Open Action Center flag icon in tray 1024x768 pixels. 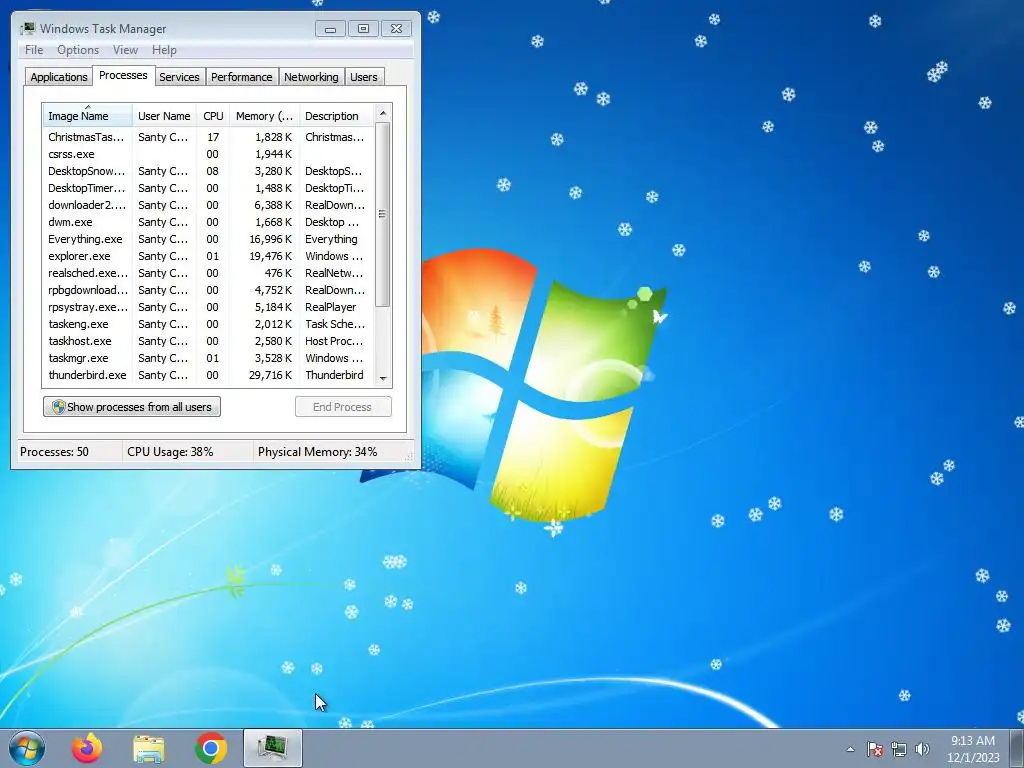[875, 749]
